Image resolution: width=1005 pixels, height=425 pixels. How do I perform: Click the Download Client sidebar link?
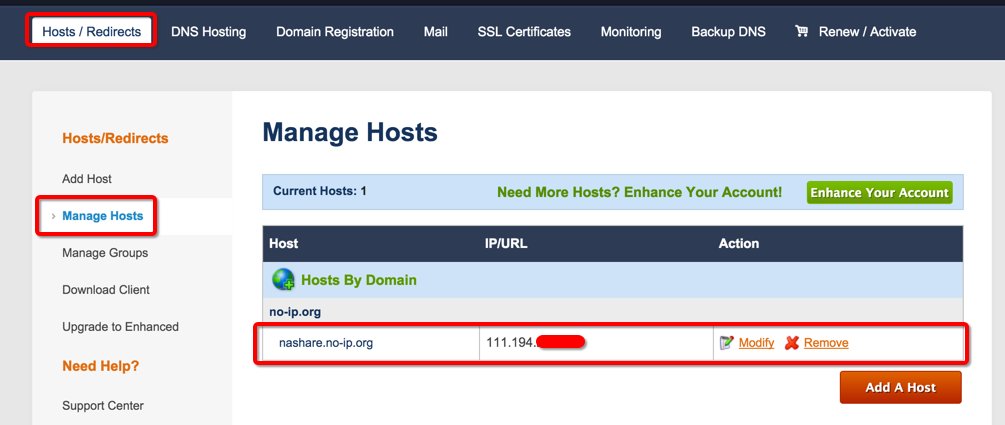(x=106, y=290)
